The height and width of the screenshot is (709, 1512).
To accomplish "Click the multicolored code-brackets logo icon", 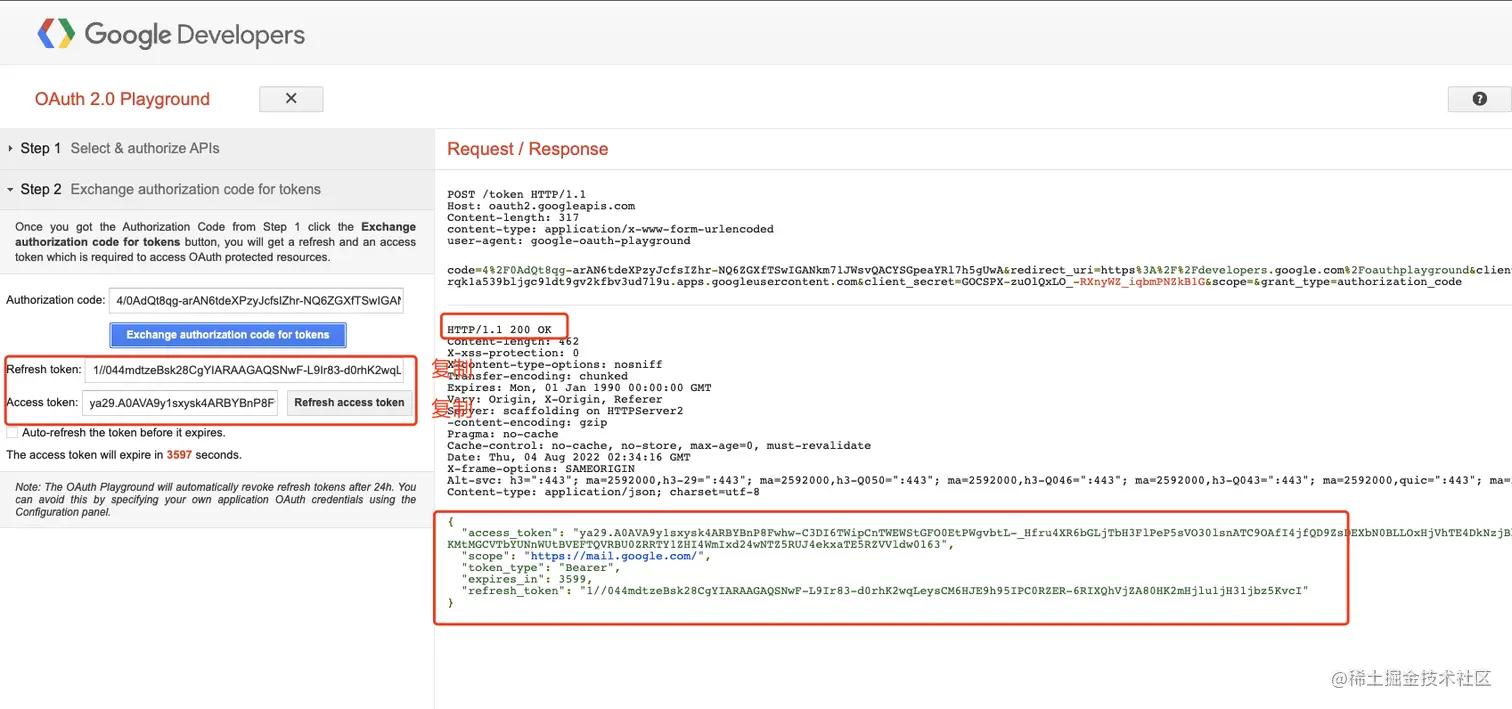I will (x=56, y=33).
